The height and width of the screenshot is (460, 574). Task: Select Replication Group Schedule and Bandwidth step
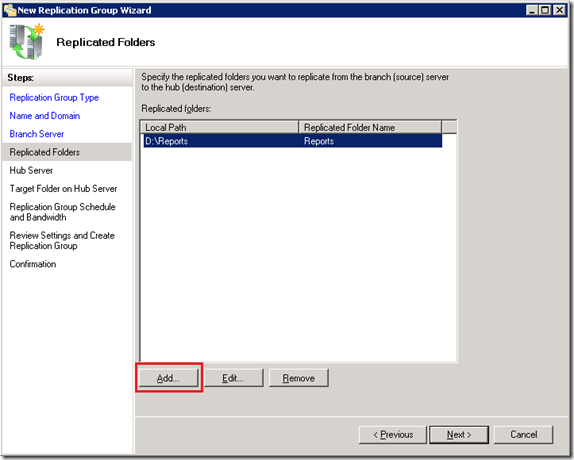click(62, 212)
